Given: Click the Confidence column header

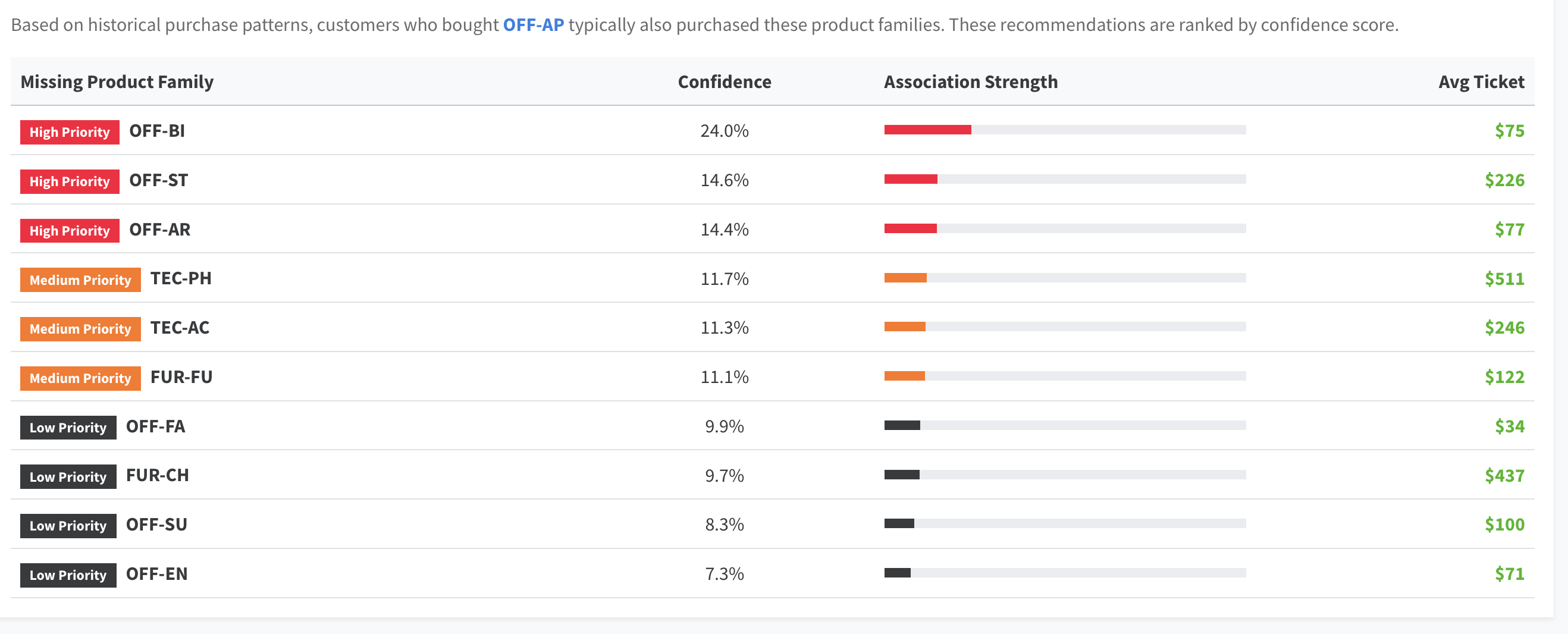Looking at the screenshot, I should pos(724,82).
